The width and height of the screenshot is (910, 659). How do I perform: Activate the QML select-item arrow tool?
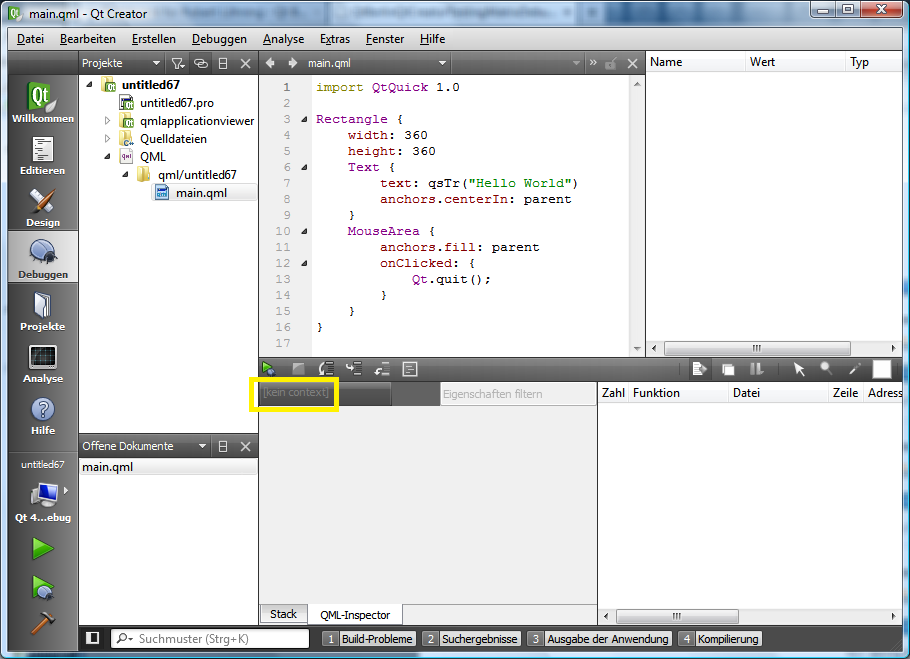[799, 369]
